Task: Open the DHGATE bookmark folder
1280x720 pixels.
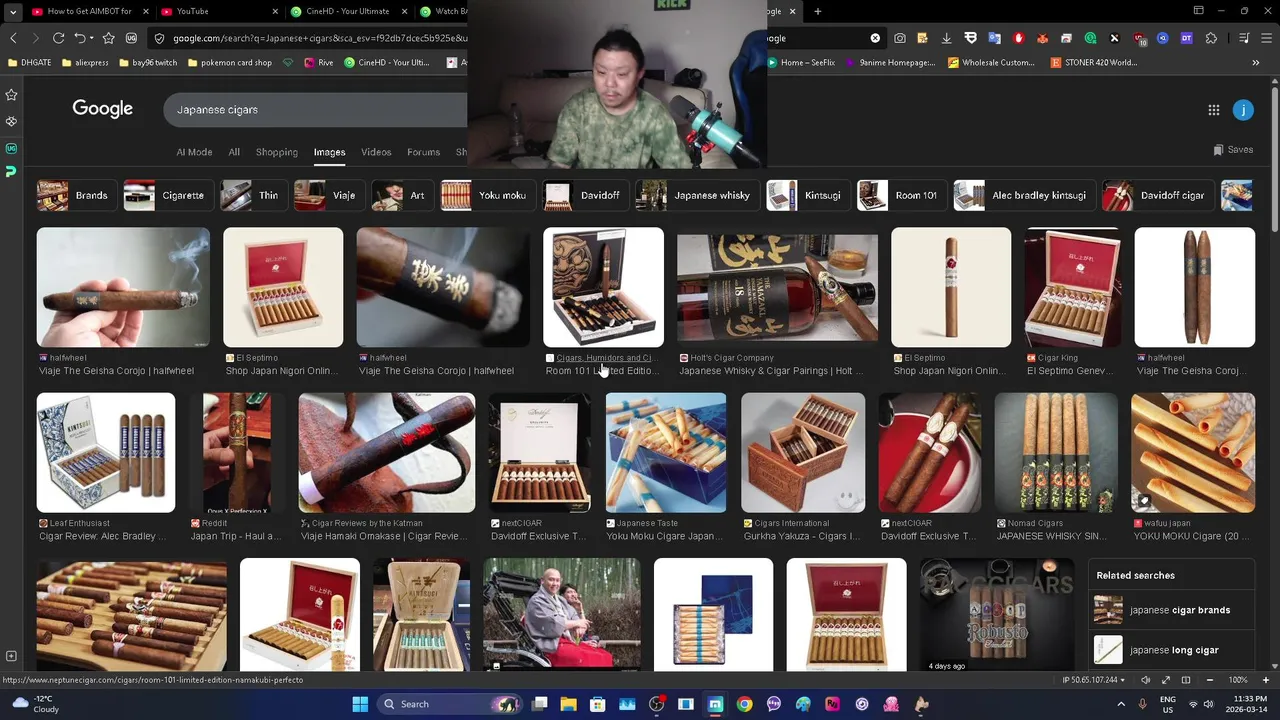Action: click(x=29, y=62)
